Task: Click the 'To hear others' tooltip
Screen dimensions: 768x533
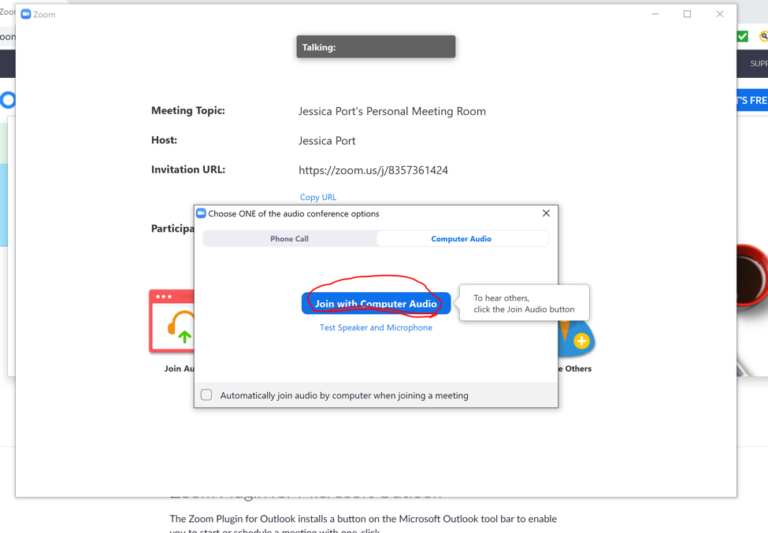Action: pyautogui.click(x=524, y=303)
